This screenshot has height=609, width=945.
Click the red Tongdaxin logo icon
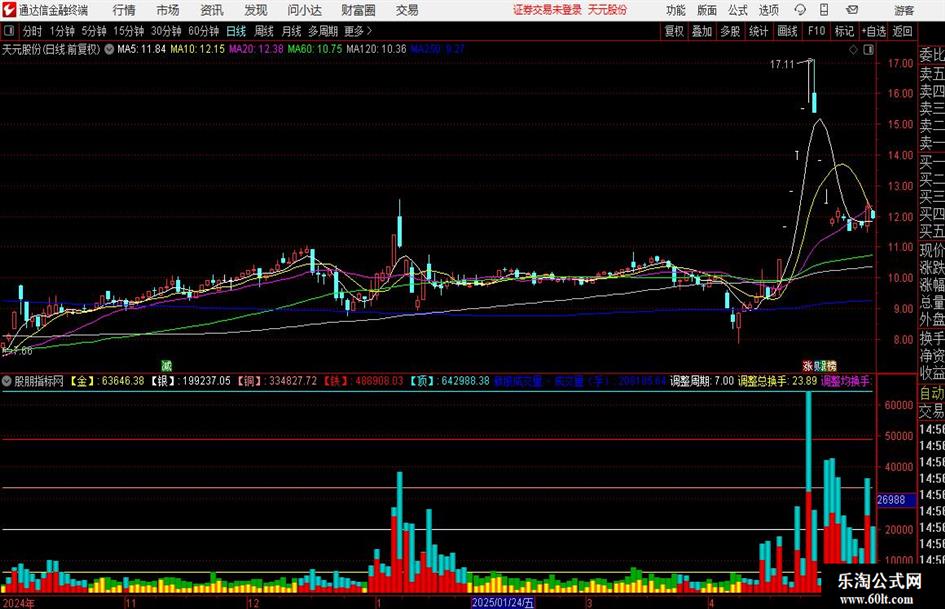point(8,10)
